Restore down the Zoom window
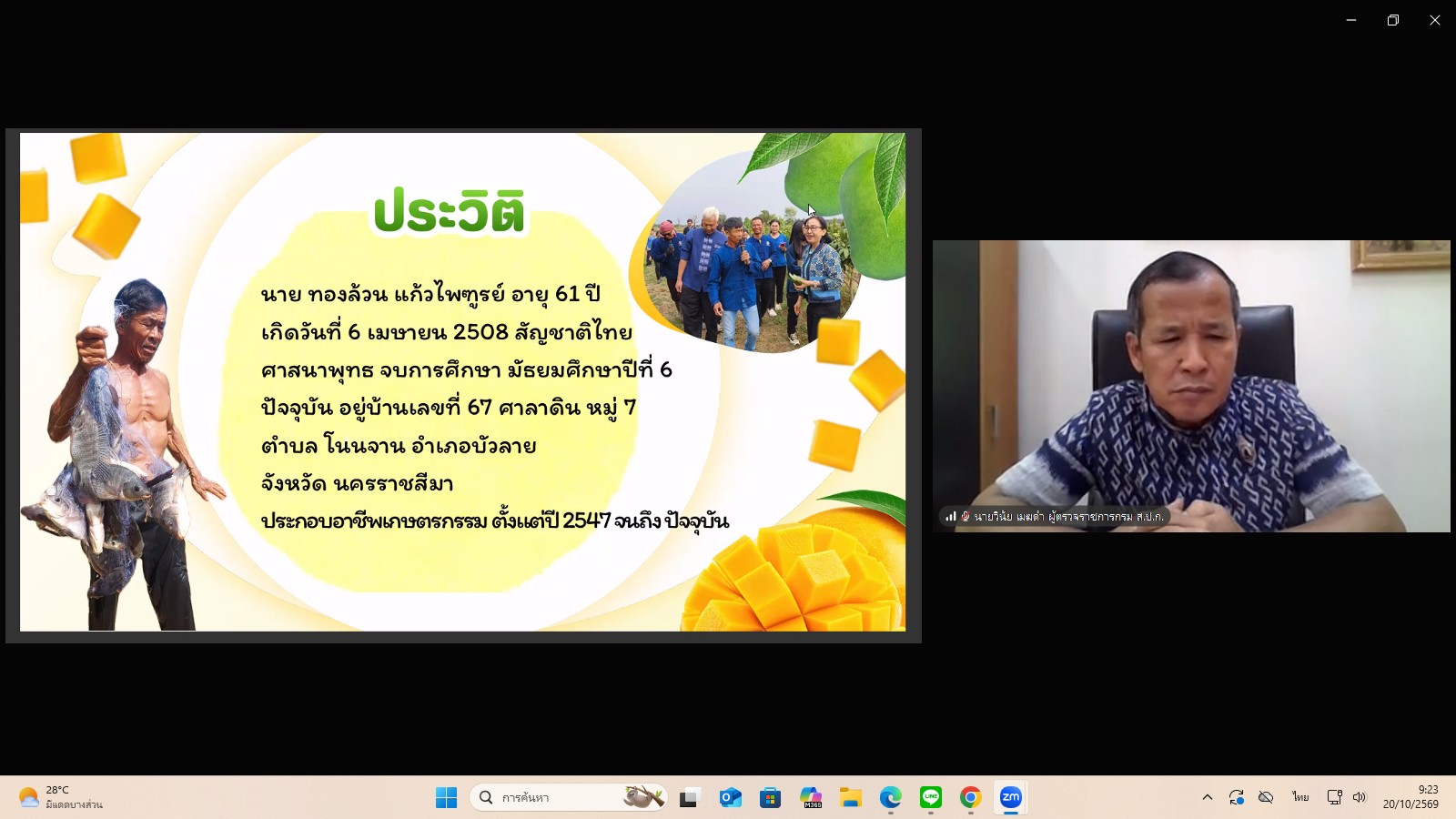The width and height of the screenshot is (1456, 819). click(x=1393, y=20)
